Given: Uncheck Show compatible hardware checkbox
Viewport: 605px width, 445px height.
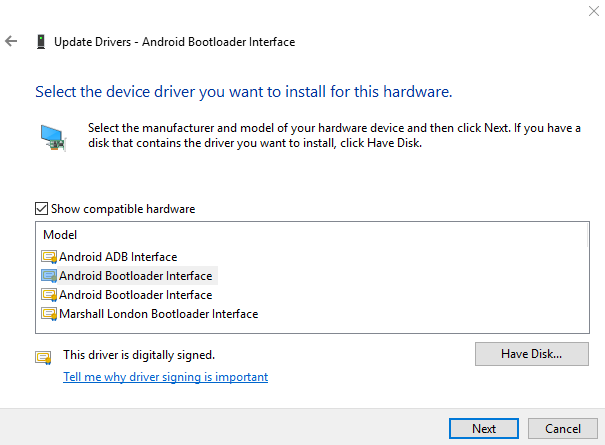Looking at the screenshot, I should tap(41, 209).
